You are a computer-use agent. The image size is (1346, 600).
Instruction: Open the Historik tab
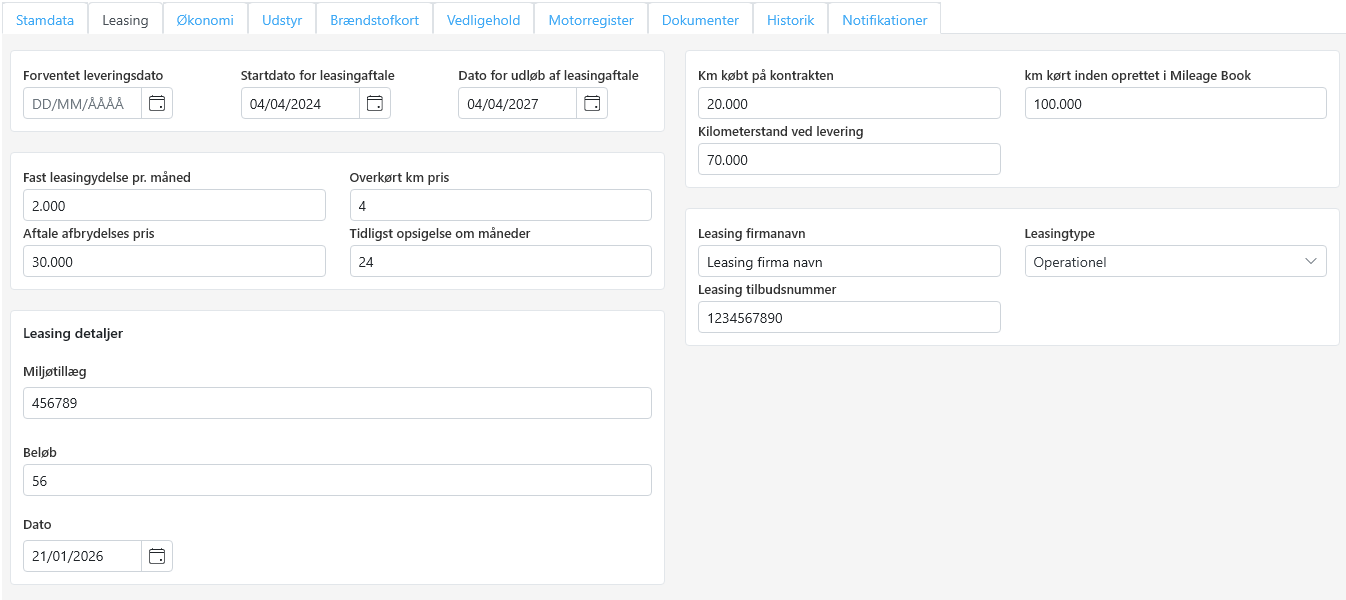(x=791, y=19)
